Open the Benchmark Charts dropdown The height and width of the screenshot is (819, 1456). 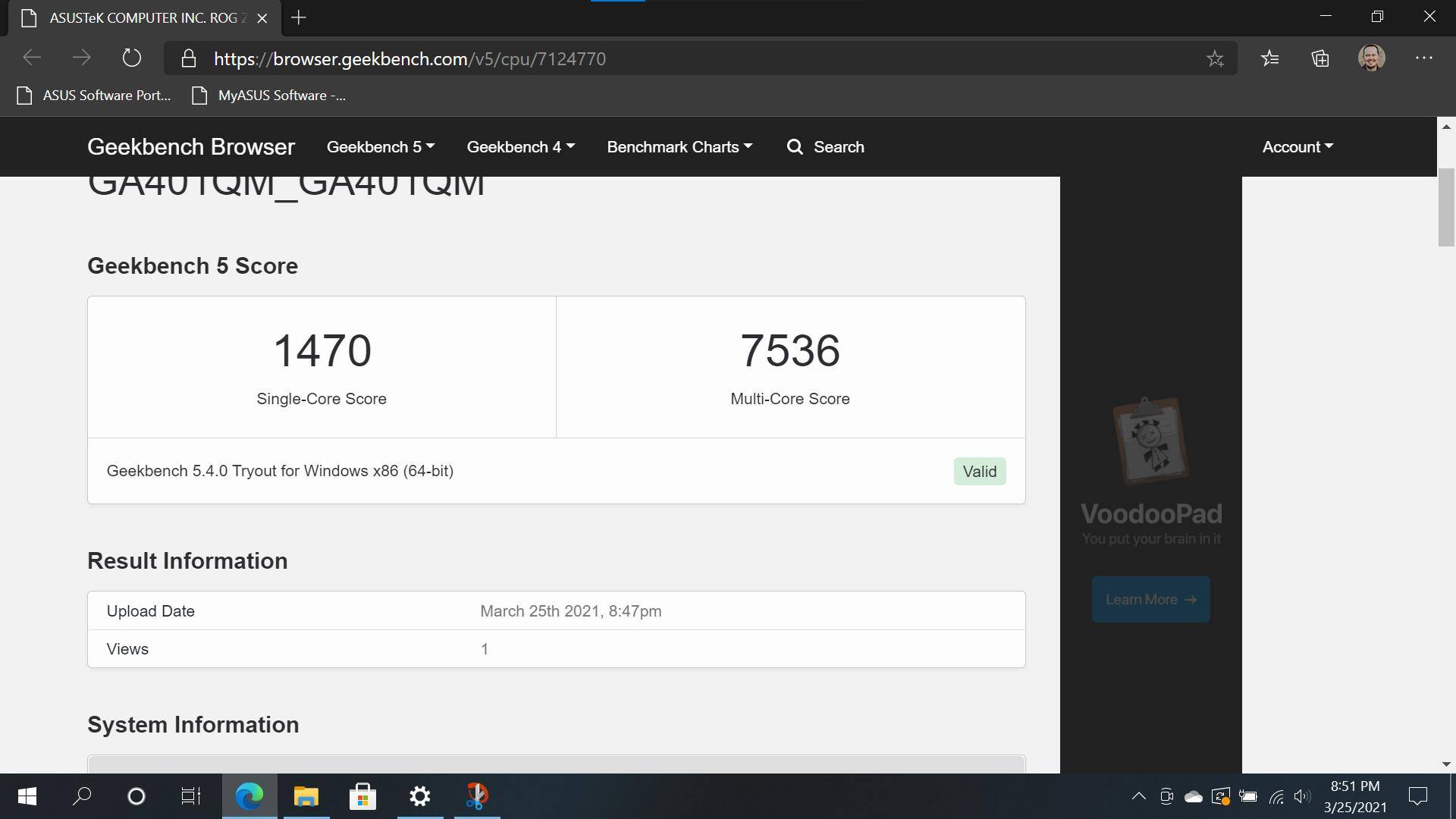click(x=679, y=147)
